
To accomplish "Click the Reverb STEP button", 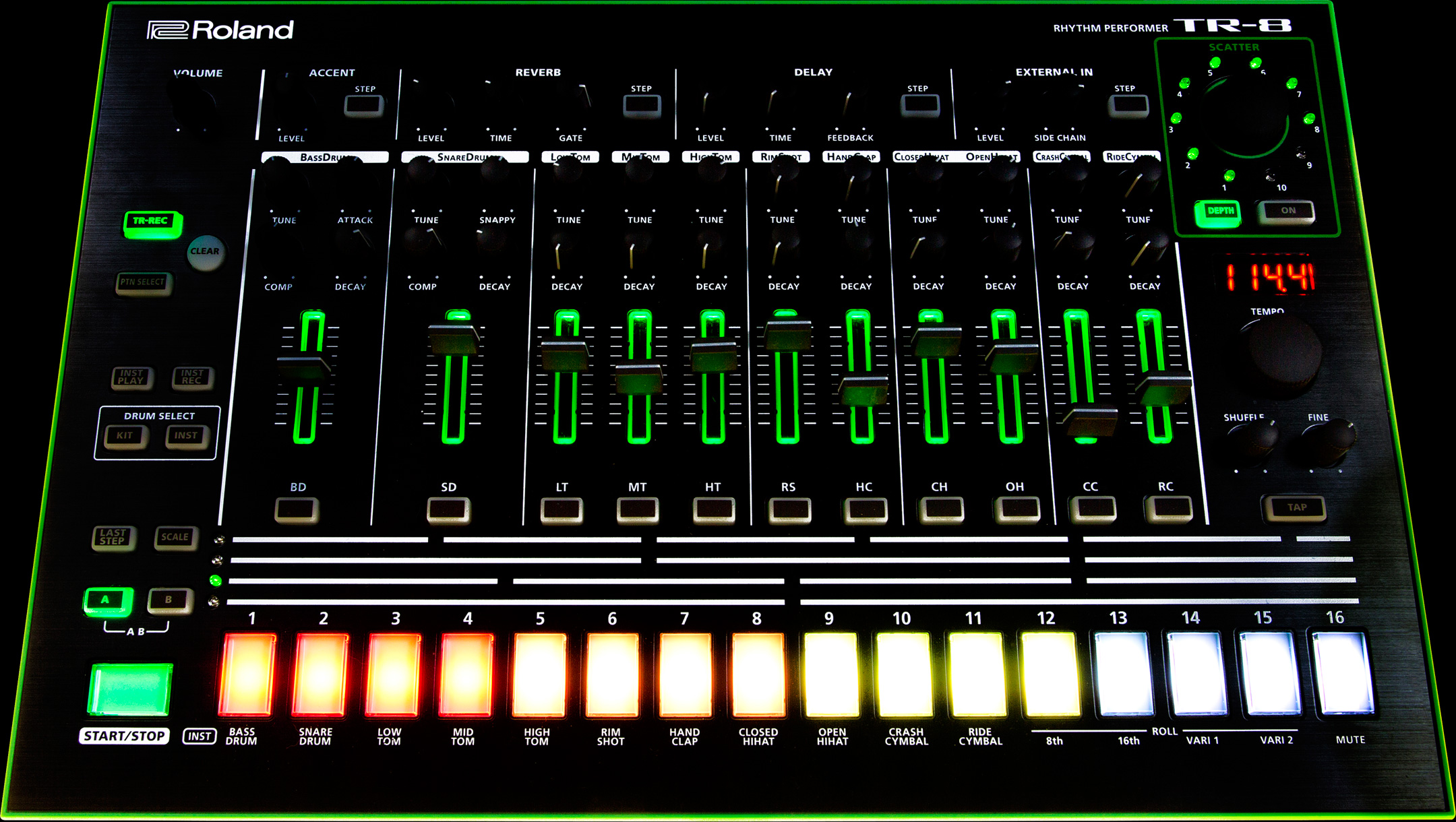I will point(642,105).
